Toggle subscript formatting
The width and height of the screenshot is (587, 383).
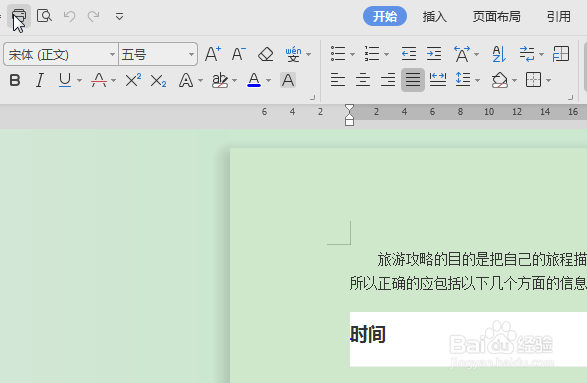point(158,80)
